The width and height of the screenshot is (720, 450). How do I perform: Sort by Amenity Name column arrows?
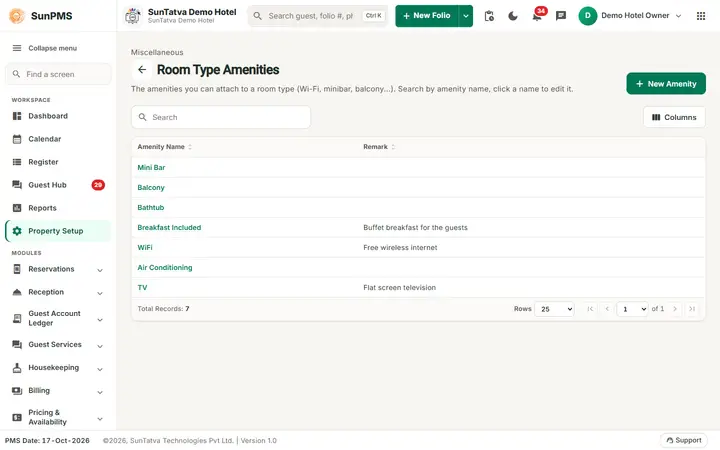[190, 147]
